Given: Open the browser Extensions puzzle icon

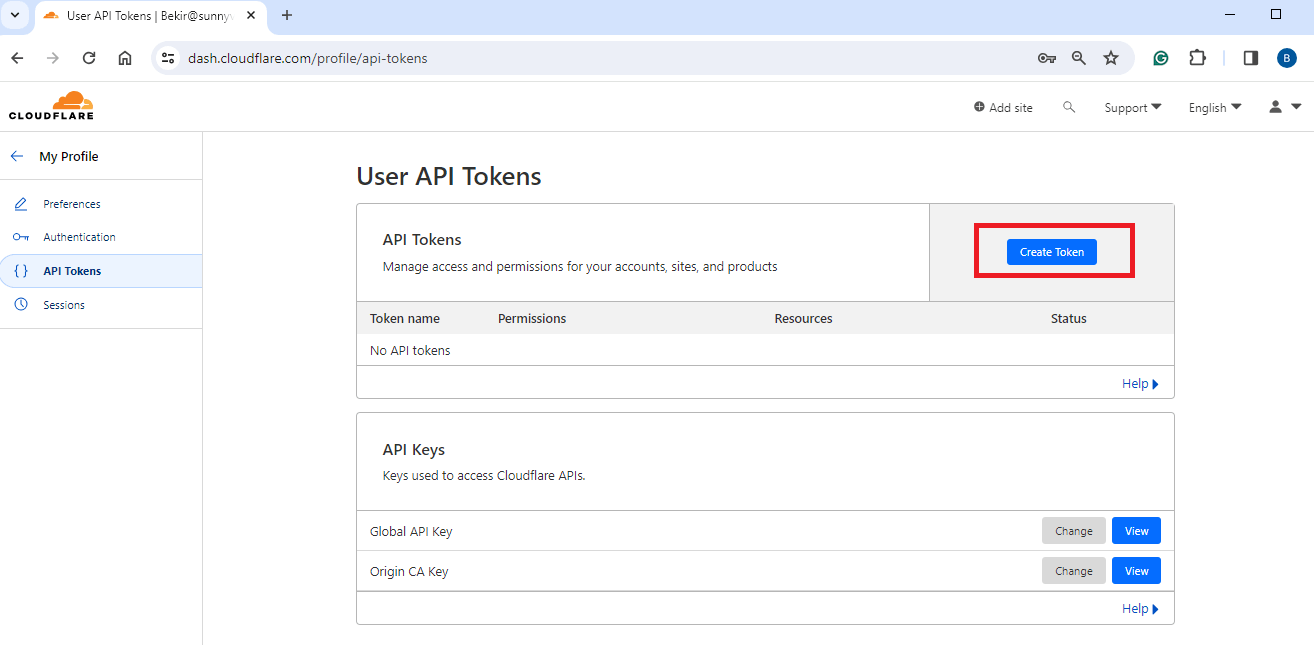Looking at the screenshot, I should pos(1197,58).
